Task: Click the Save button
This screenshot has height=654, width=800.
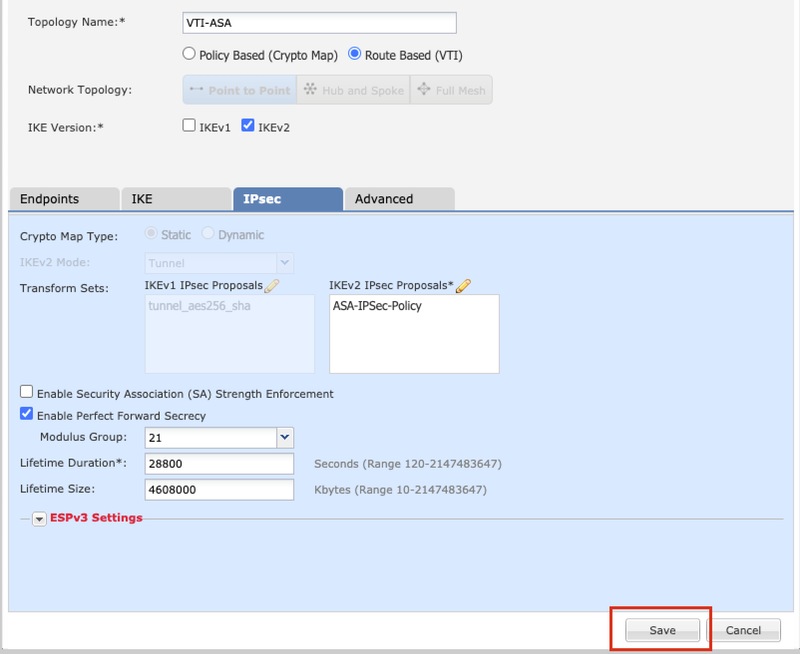Action: pyautogui.click(x=662, y=630)
